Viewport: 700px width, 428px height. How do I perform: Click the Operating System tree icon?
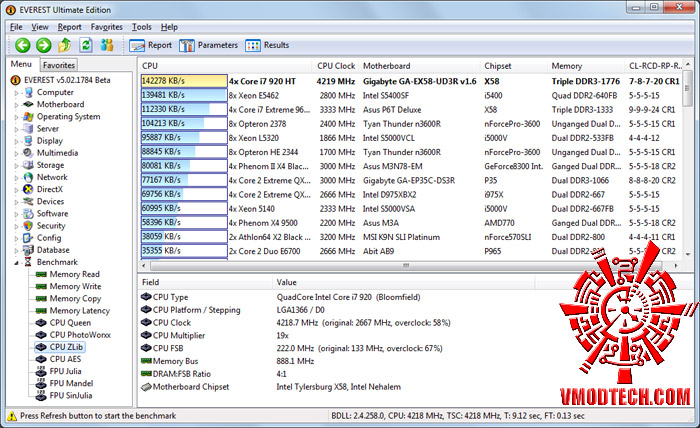[28, 116]
